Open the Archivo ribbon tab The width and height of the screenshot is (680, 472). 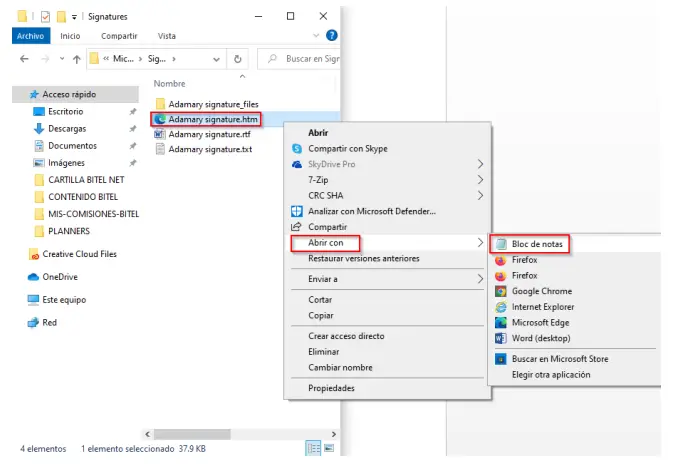31,36
